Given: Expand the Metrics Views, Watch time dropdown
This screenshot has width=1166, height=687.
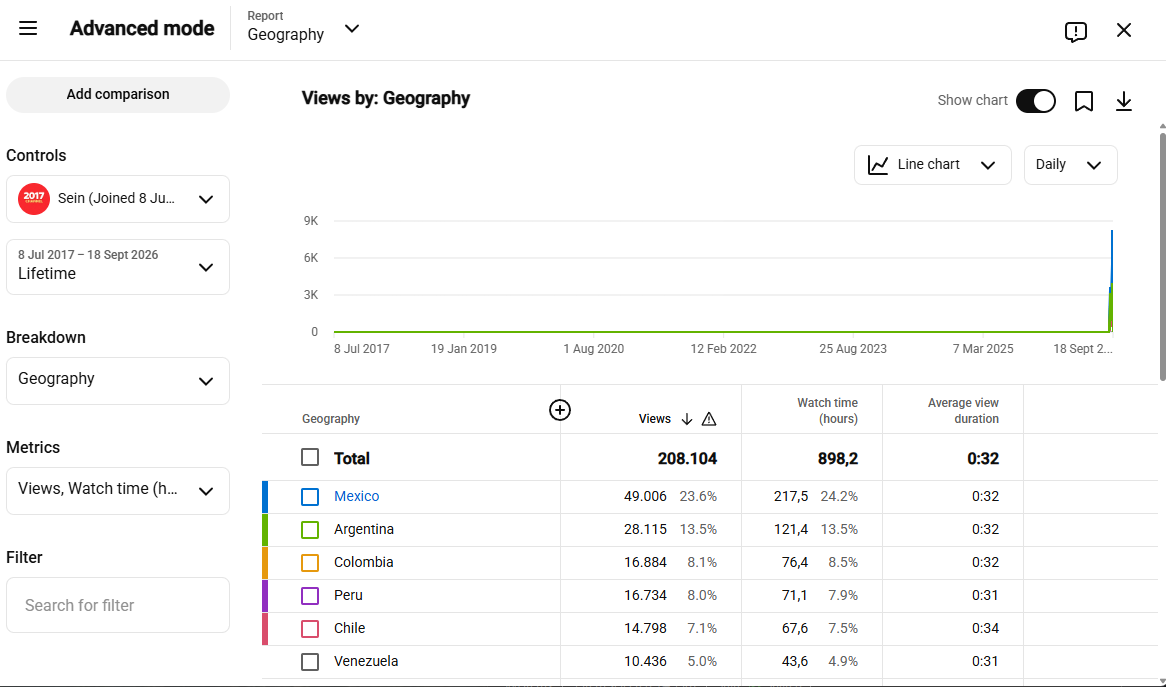Looking at the screenshot, I should [x=118, y=491].
